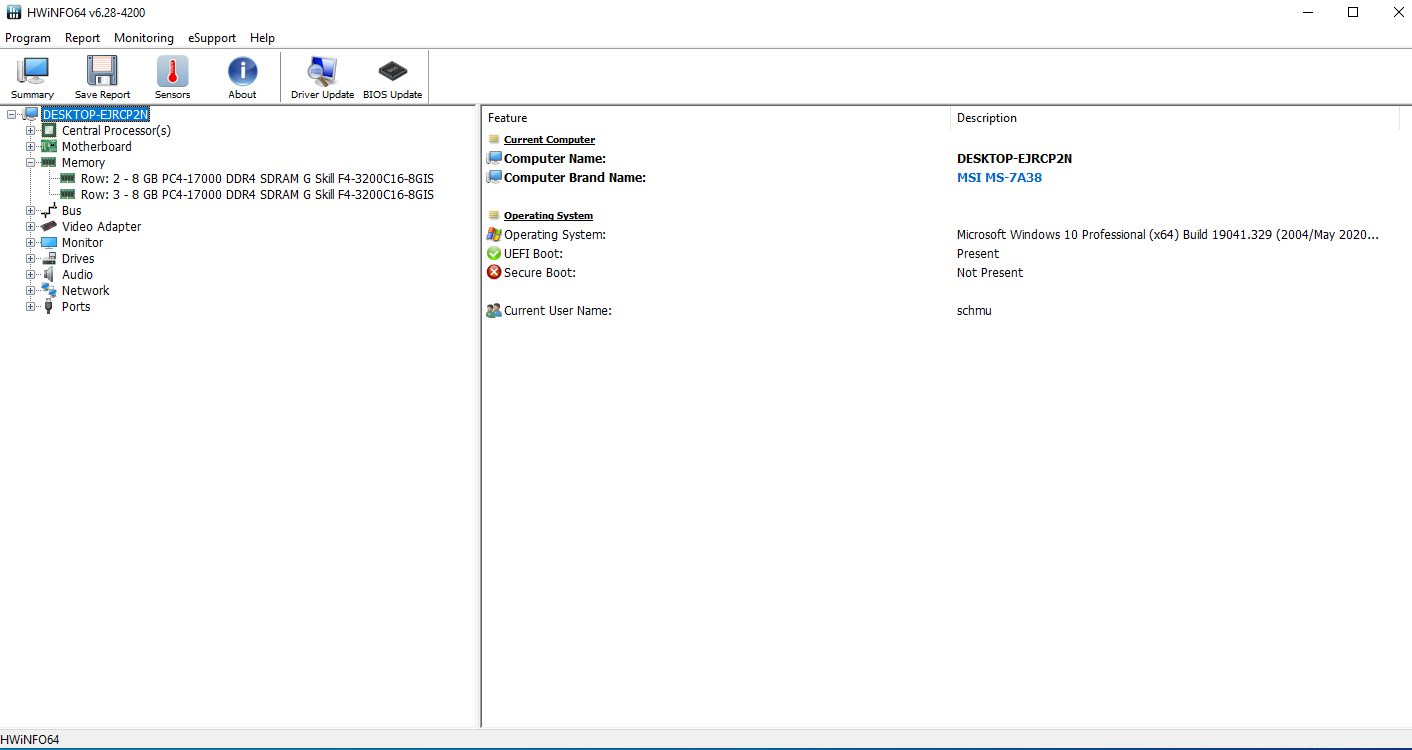Select the Network tree label

click(86, 290)
